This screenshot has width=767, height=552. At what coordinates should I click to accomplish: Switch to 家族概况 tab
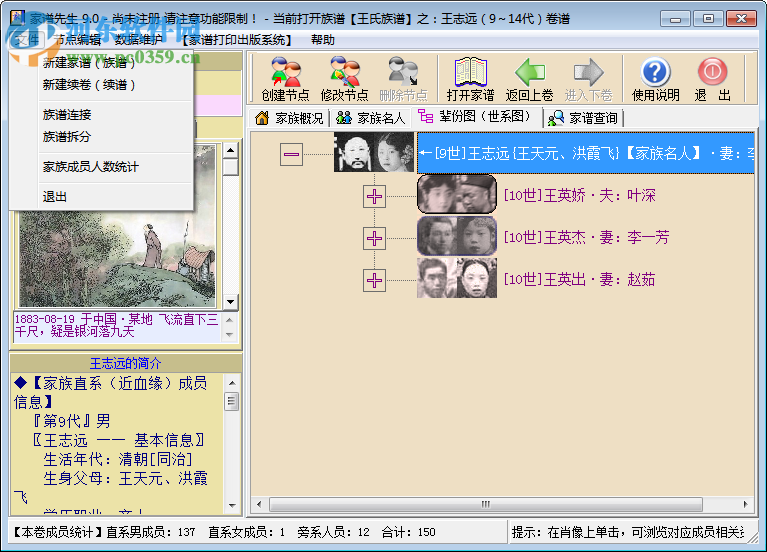click(x=289, y=118)
